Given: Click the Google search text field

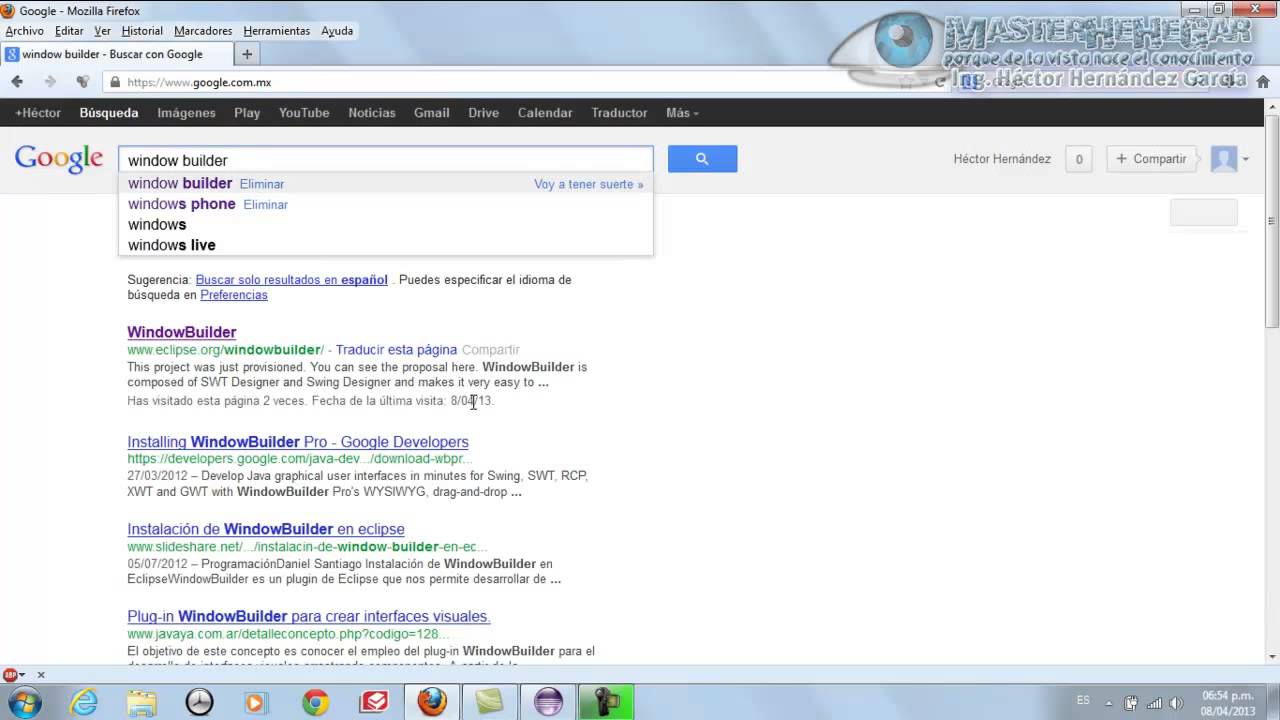Looking at the screenshot, I should (386, 160).
